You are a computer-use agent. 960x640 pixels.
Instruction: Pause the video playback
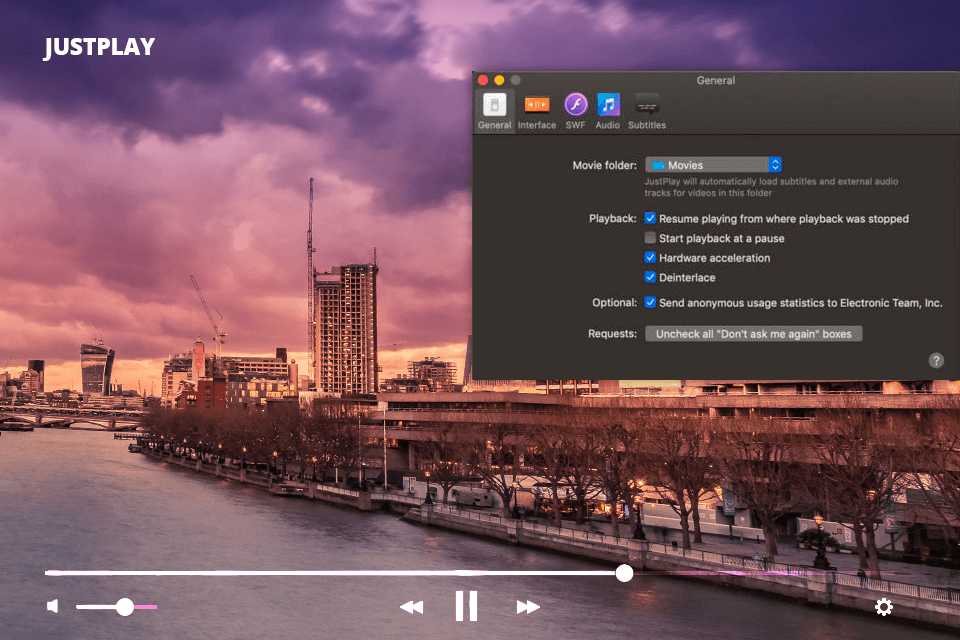(466, 606)
